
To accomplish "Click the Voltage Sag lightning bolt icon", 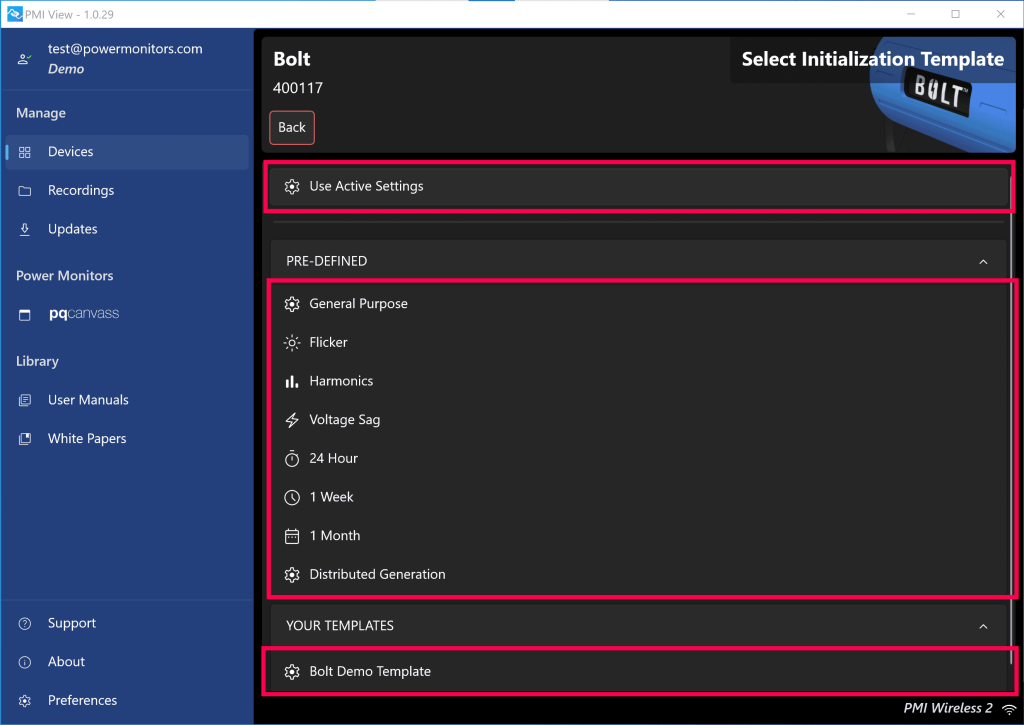I will [x=291, y=419].
